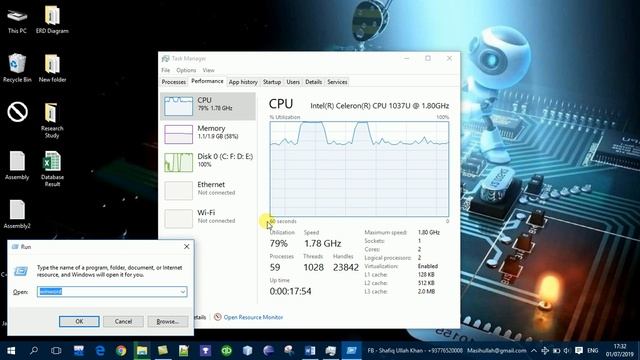Open Task Manager View menu

208,70
